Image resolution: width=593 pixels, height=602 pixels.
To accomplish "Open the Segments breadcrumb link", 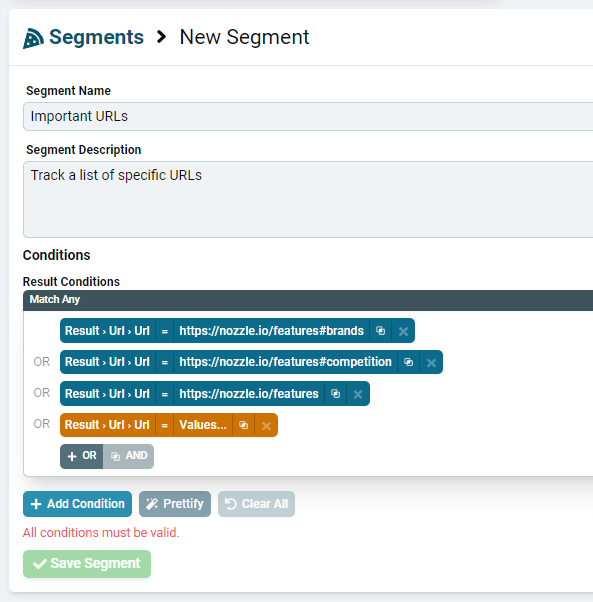I will click(96, 37).
